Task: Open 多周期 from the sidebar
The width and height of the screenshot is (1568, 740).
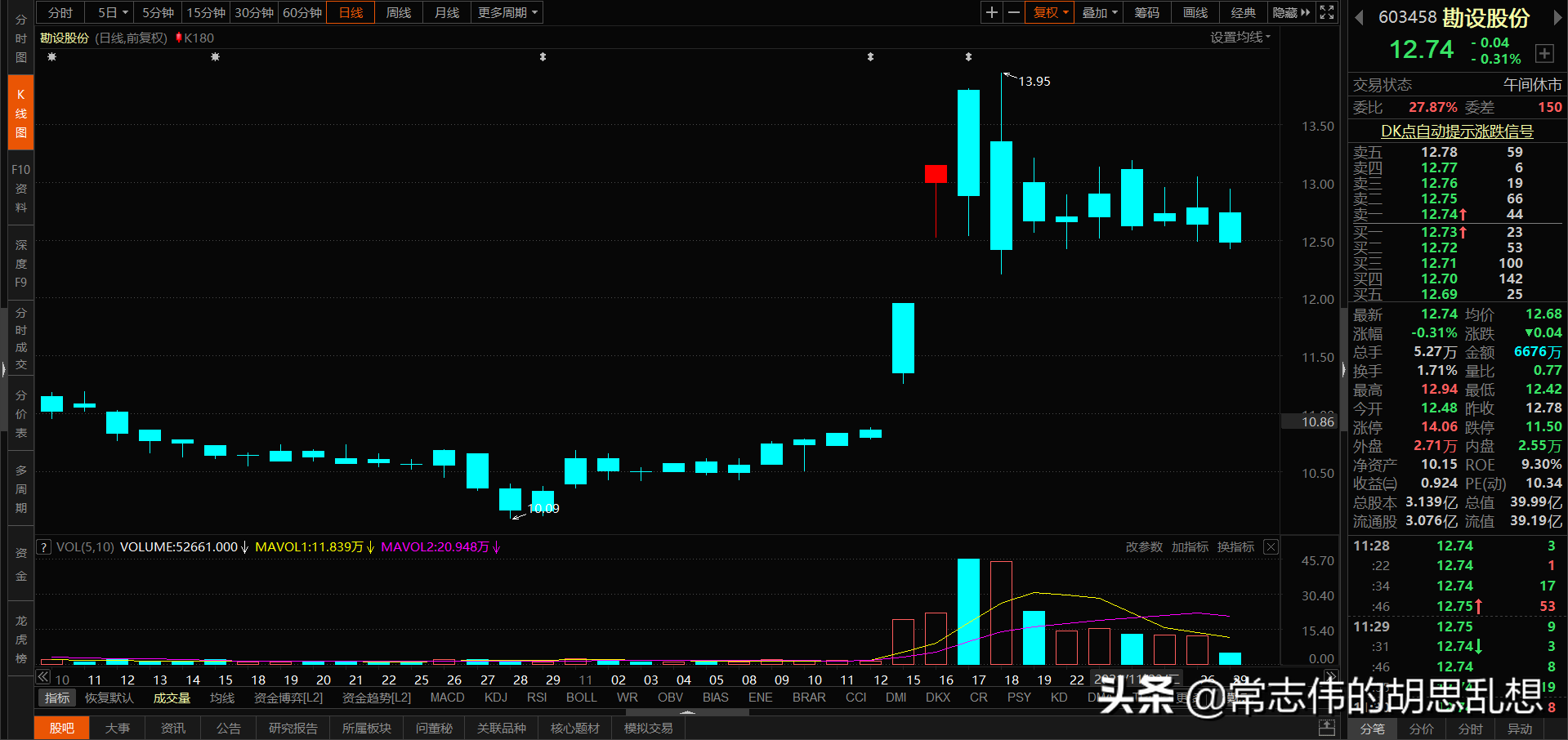Action: pyautogui.click(x=21, y=489)
